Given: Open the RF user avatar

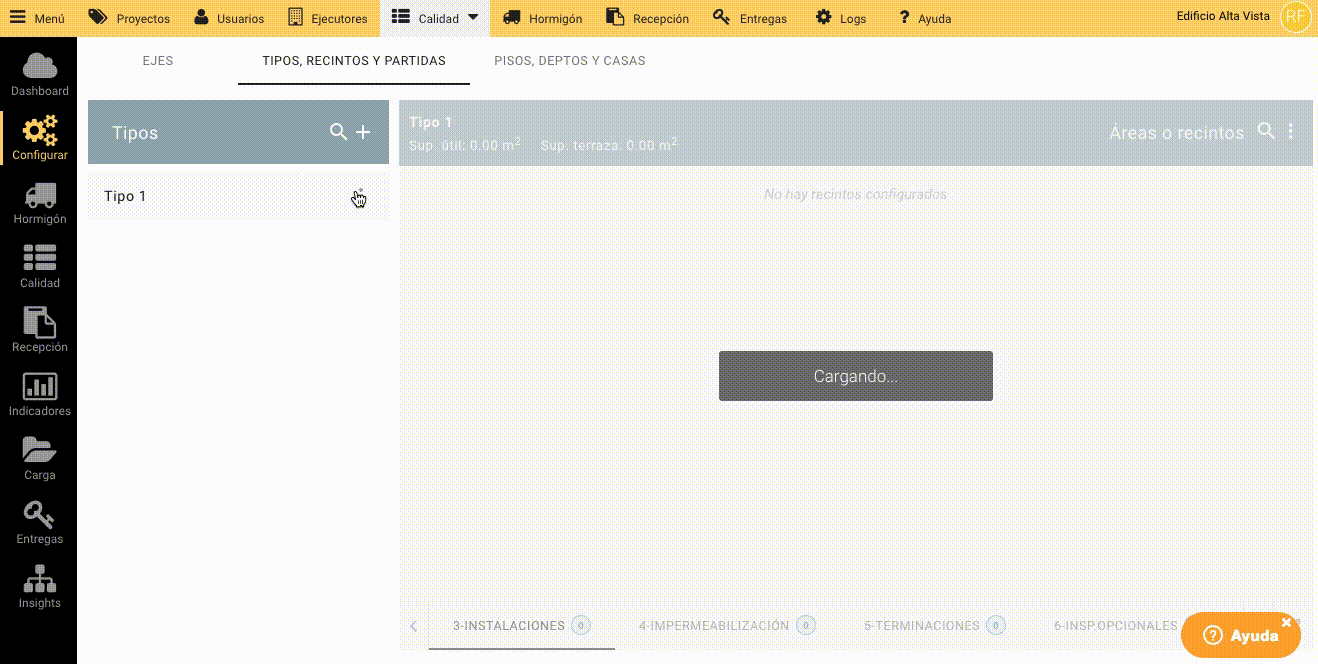Looking at the screenshot, I should (1295, 17).
